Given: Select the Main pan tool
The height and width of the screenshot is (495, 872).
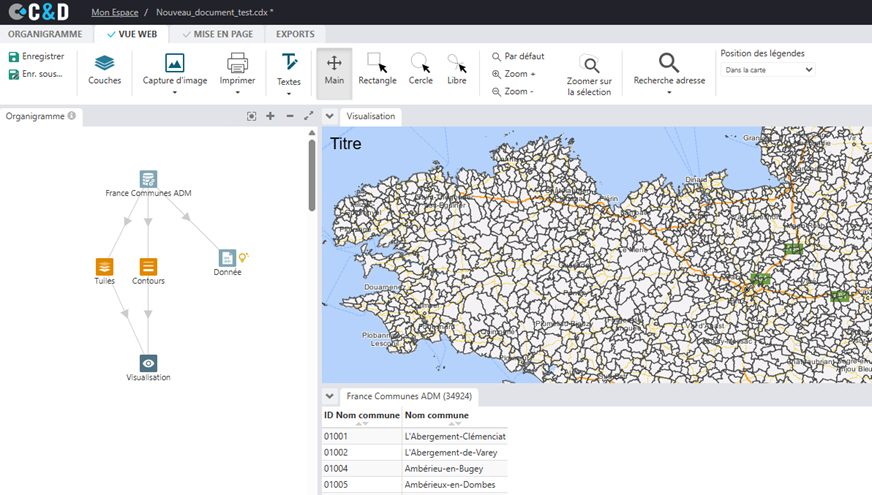Looking at the screenshot, I should pos(334,69).
